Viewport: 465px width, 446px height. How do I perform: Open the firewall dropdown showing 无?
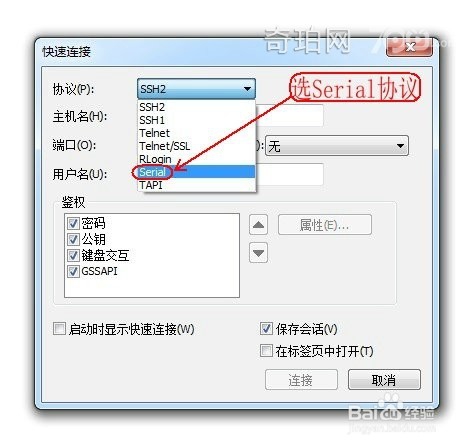tap(337, 146)
